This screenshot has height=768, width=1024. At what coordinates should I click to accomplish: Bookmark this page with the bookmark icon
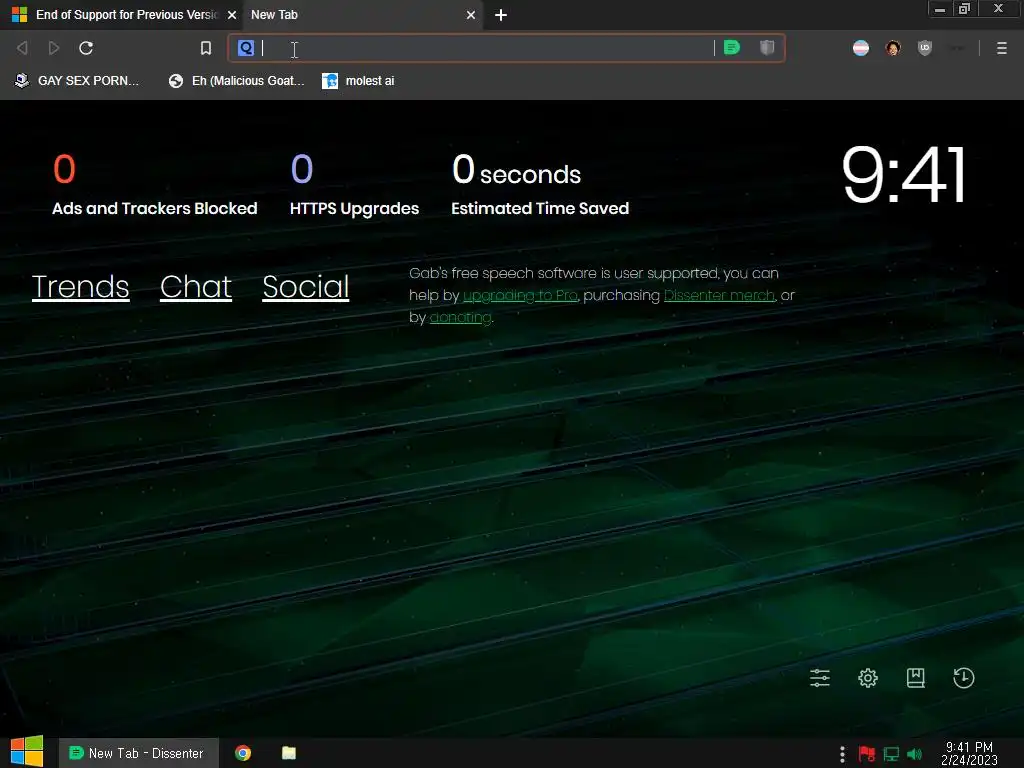[206, 48]
